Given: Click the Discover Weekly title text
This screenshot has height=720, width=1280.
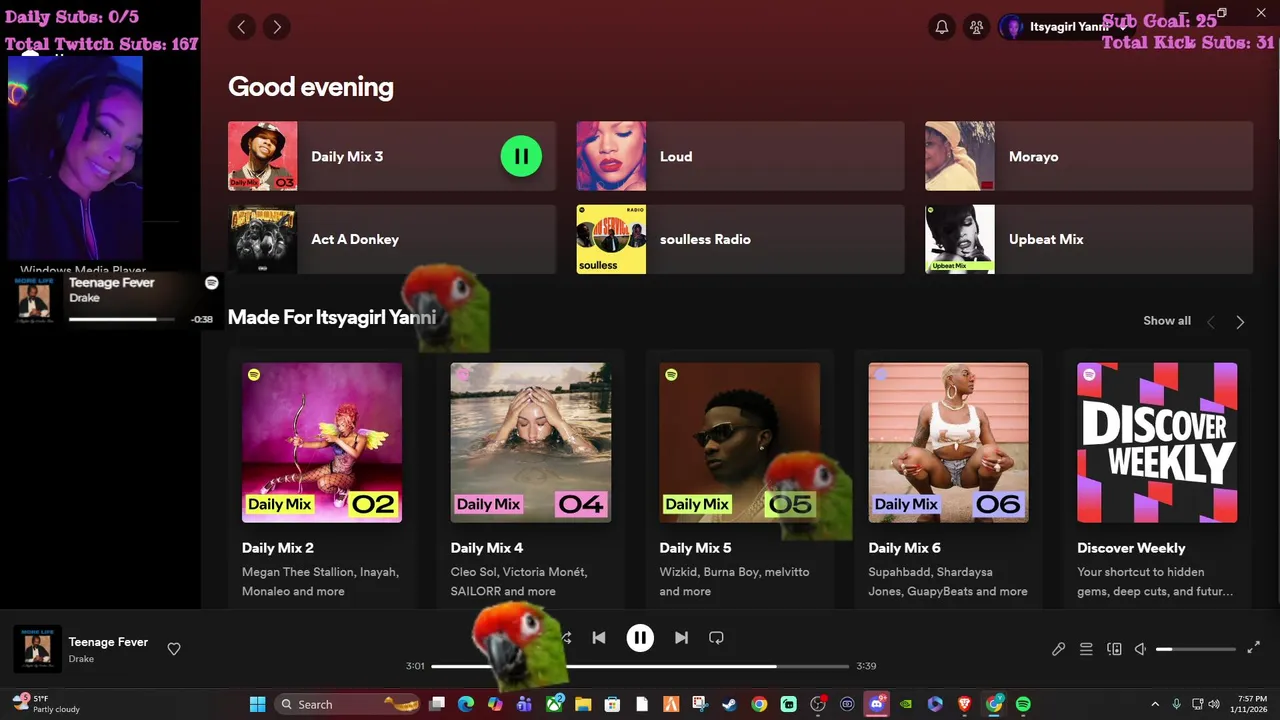Looking at the screenshot, I should [1131, 548].
